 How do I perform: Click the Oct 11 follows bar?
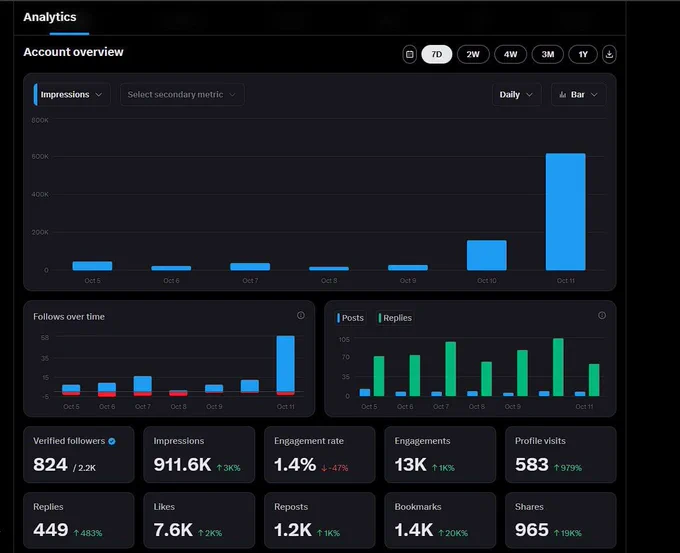coord(285,365)
